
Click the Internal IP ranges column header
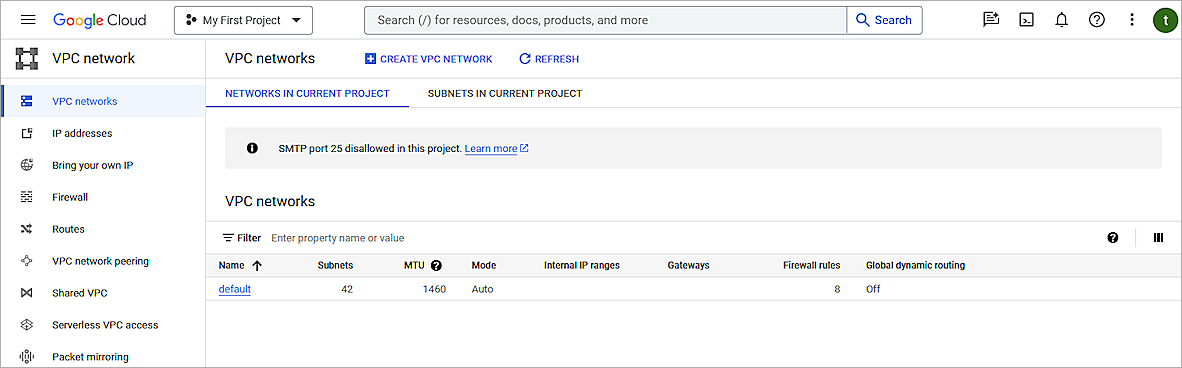[582, 265]
